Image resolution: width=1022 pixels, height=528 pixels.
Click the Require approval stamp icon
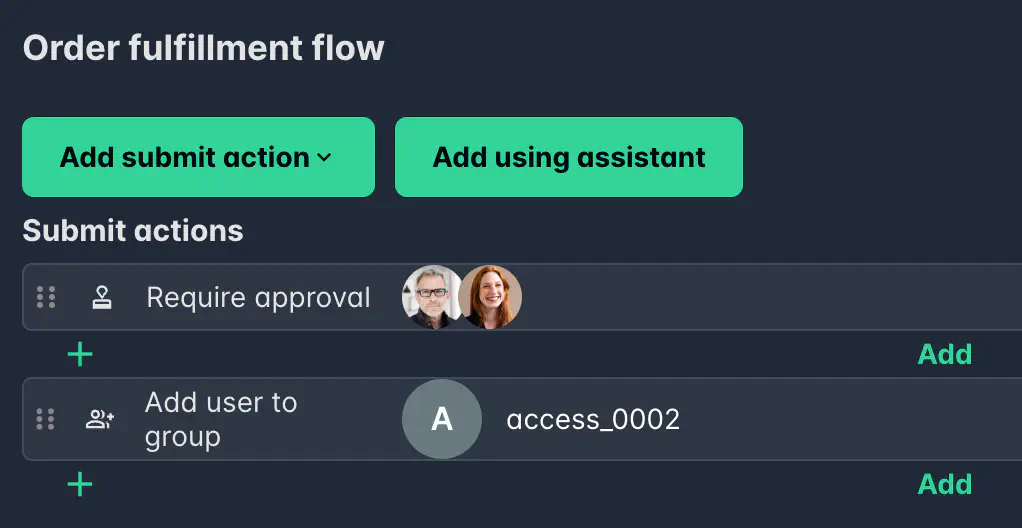tap(102, 297)
